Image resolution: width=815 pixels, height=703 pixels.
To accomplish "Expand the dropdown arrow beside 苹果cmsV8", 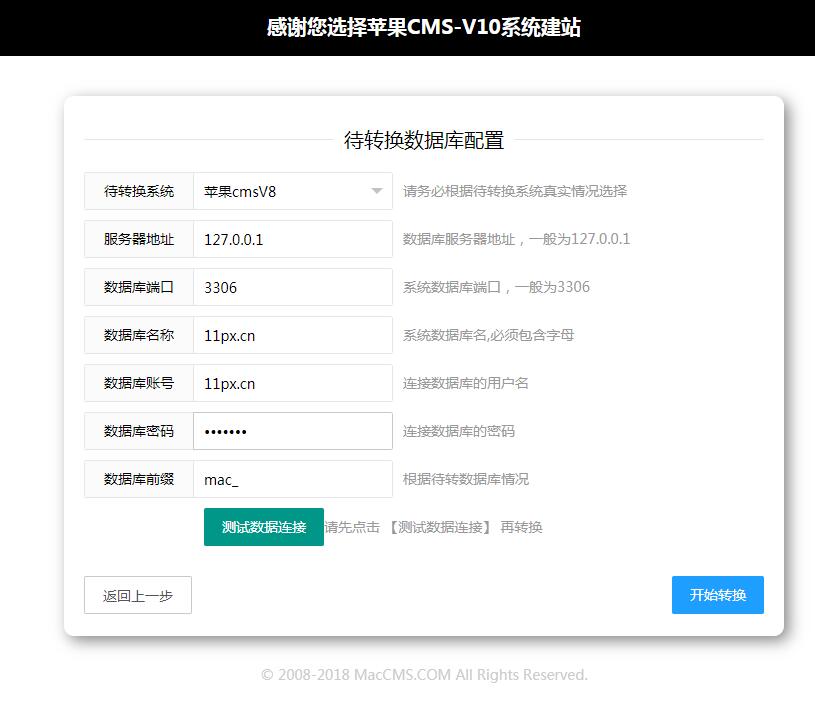I will [x=377, y=191].
